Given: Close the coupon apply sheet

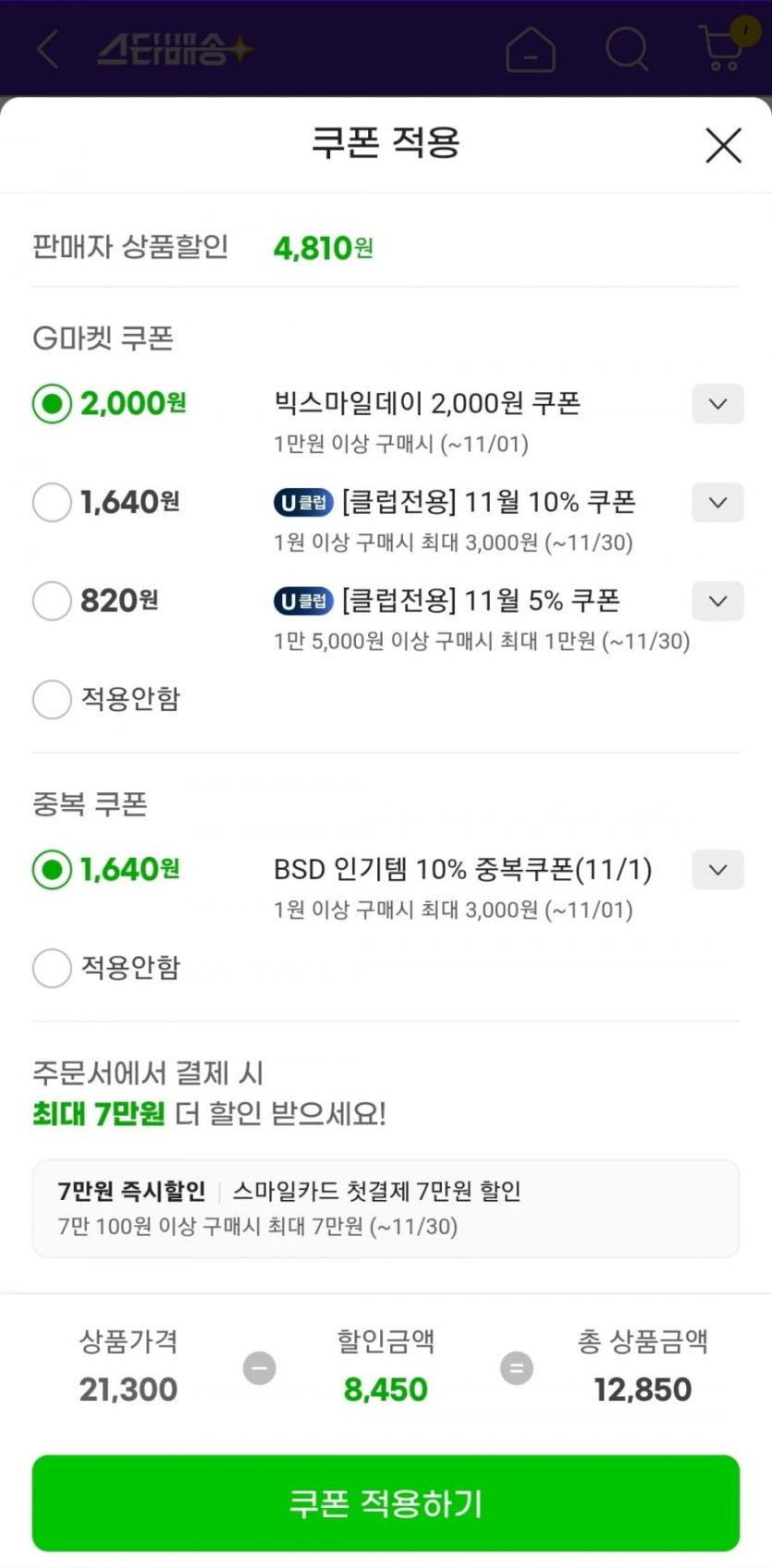Looking at the screenshot, I should click(x=723, y=145).
